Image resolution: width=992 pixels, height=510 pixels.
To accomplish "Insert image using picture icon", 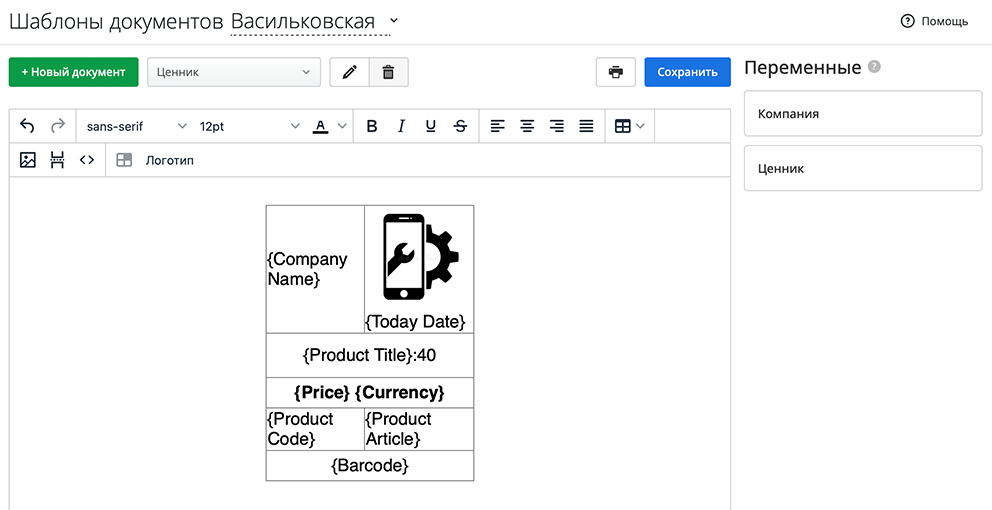I will click(28, 160).
